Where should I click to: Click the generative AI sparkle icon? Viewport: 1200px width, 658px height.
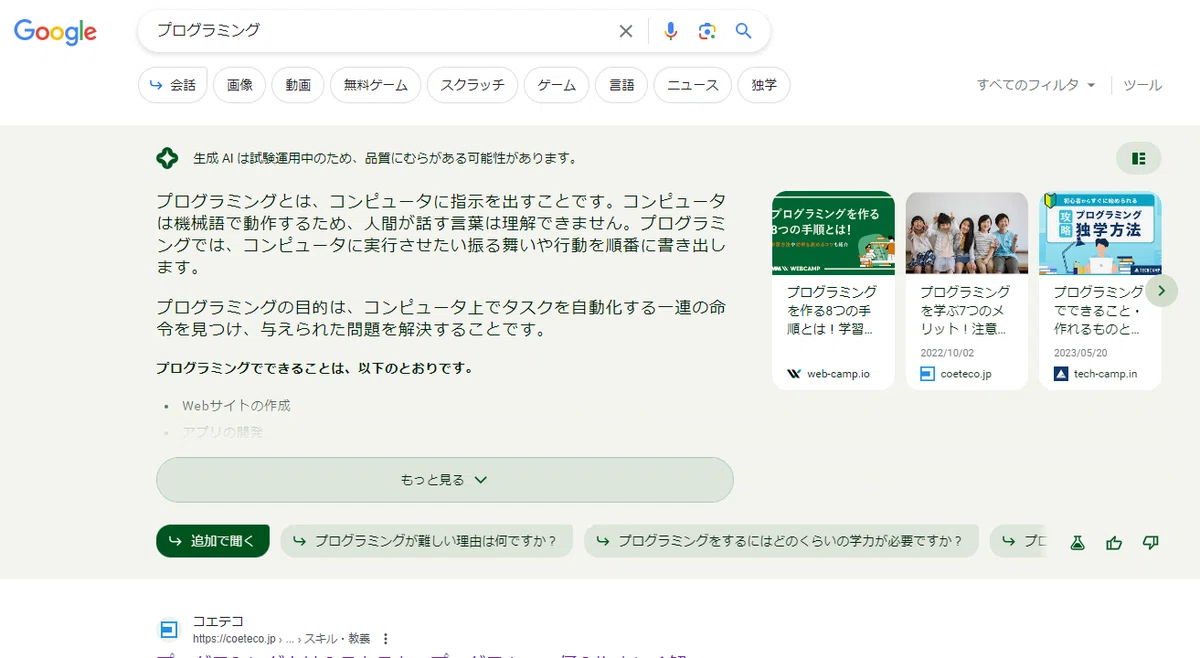(167, 158)
